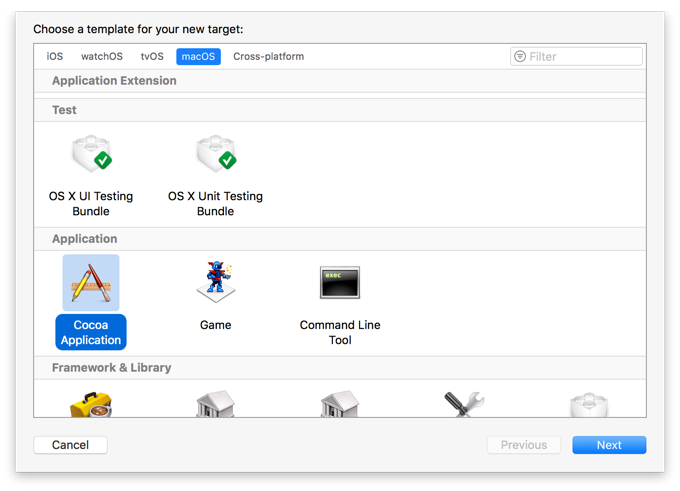
Task: Click the Previous button
Action: pyautogui.click(x=524, y=445)
